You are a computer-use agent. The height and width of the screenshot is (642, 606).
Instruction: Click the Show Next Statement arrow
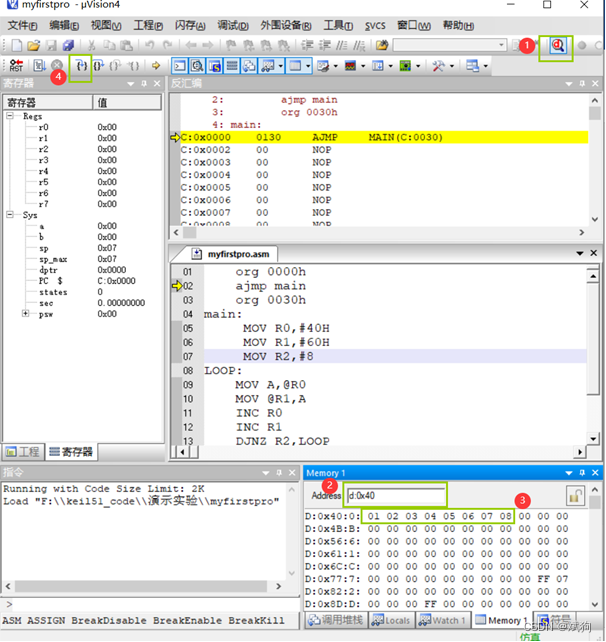pyautogui.click(x=156, y=66)
